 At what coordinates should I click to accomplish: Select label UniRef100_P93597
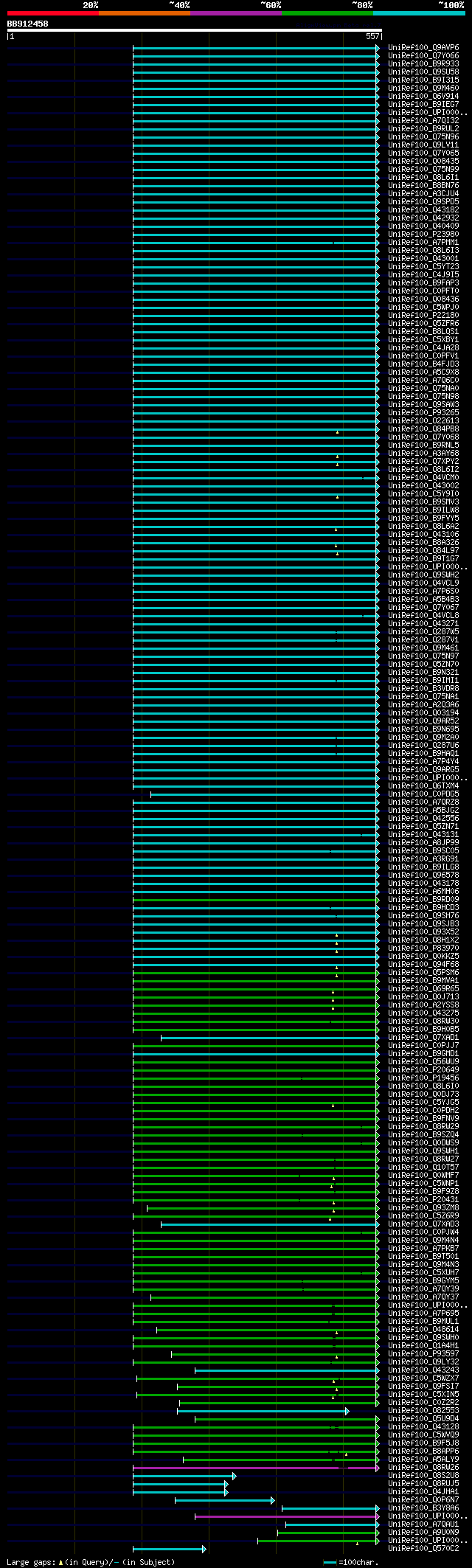coord(423,1353)
